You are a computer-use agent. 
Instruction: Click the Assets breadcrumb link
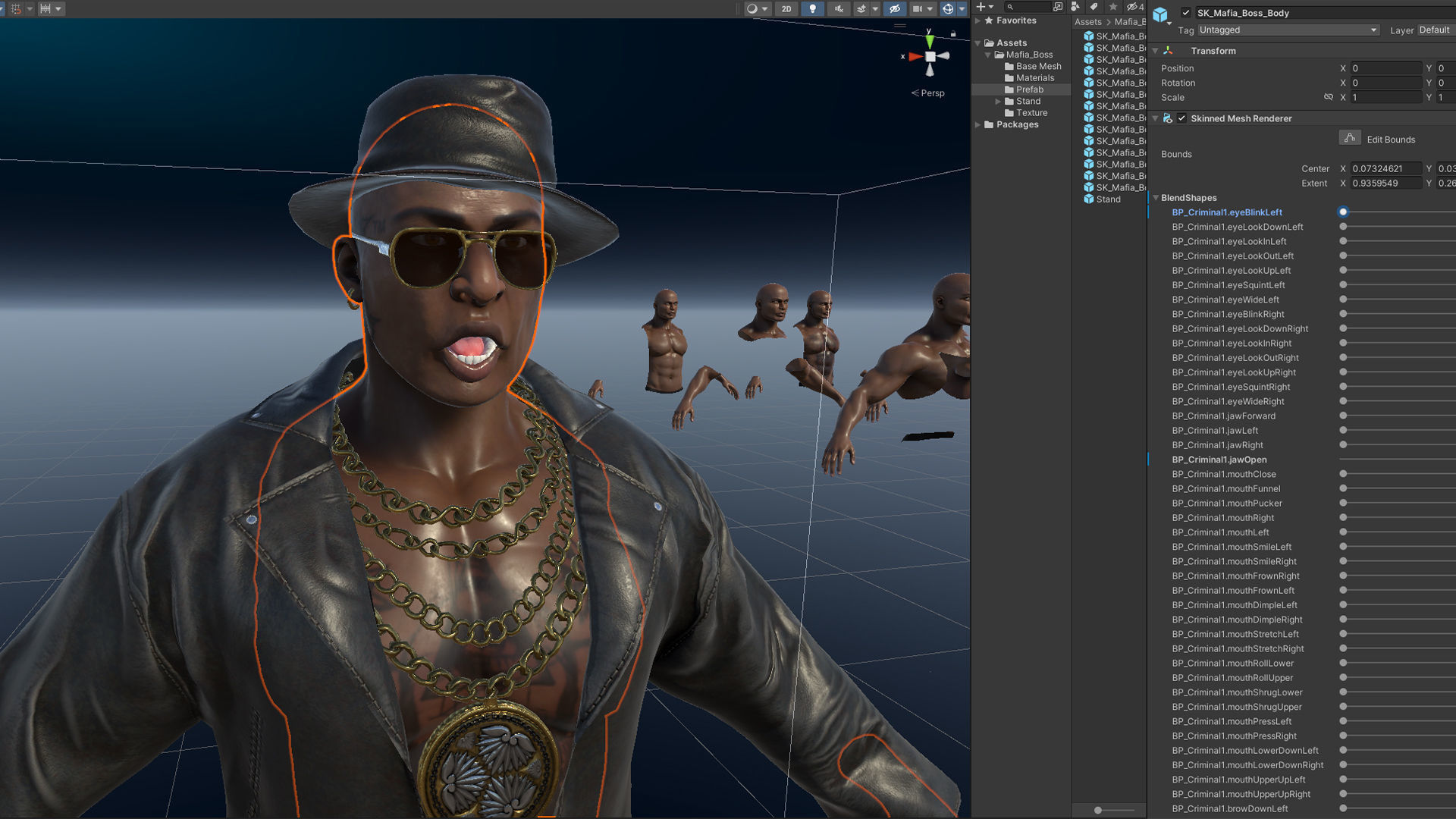tap(1087, 22)
